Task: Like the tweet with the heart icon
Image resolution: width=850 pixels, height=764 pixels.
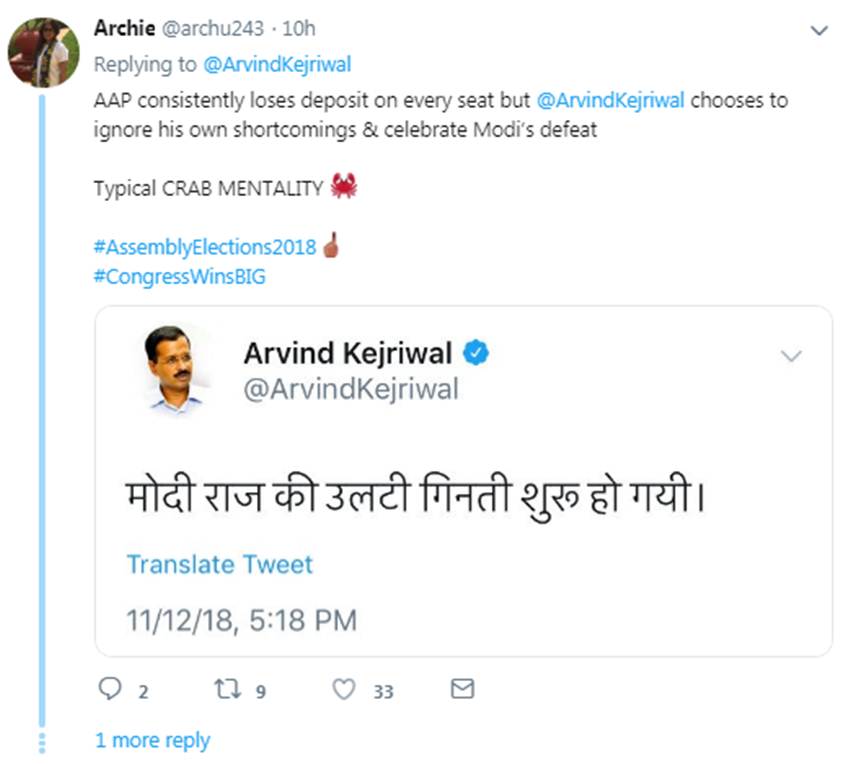Action: tap(344, 689)
